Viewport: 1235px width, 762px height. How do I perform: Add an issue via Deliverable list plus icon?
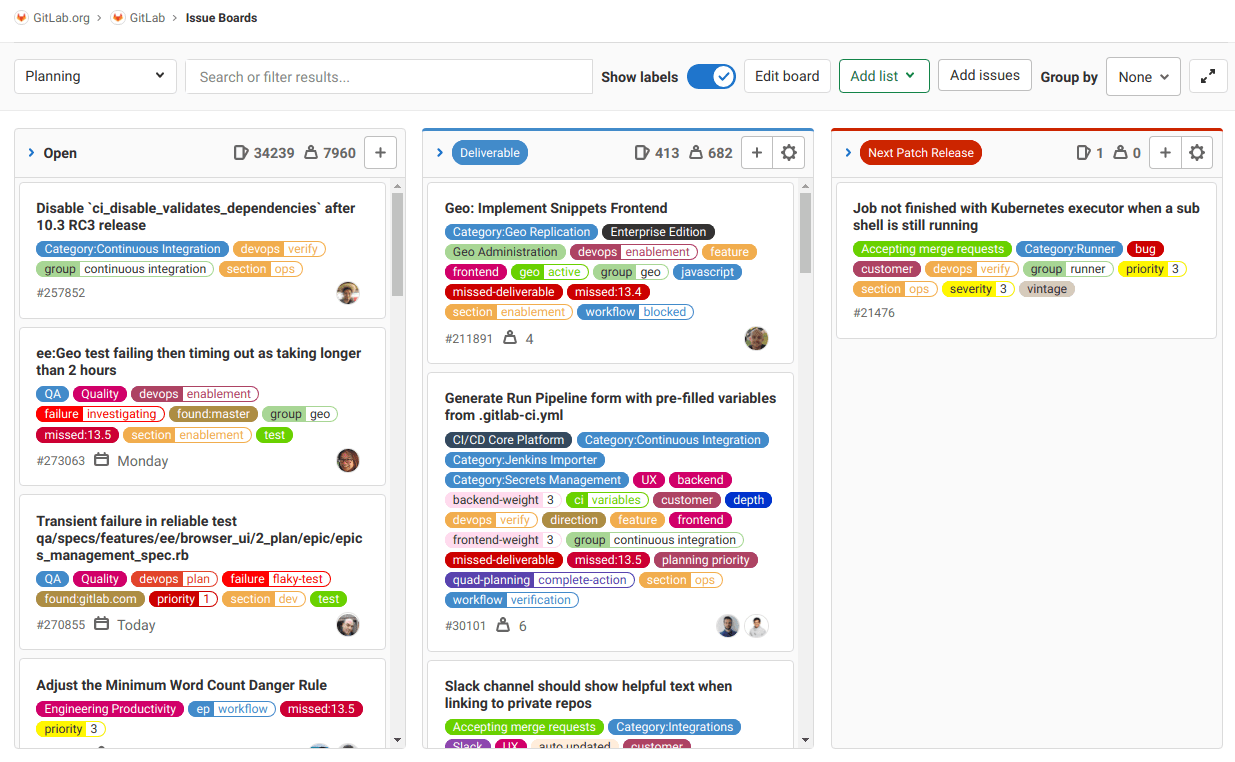tap(757, 152)
